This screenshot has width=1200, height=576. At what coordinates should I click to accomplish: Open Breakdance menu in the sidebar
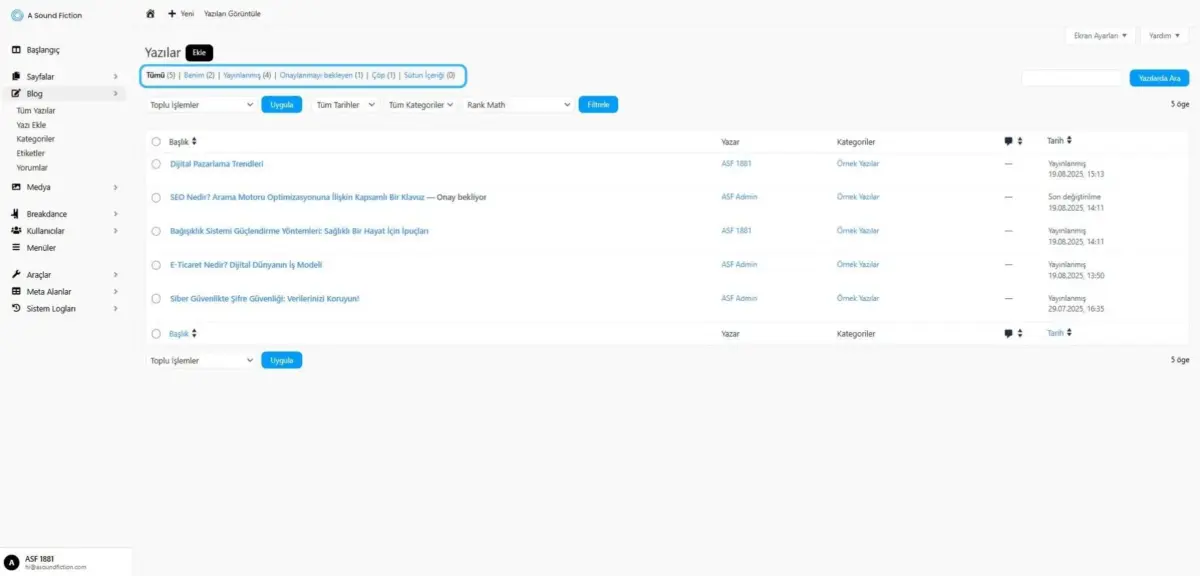(x=46, y=214)
